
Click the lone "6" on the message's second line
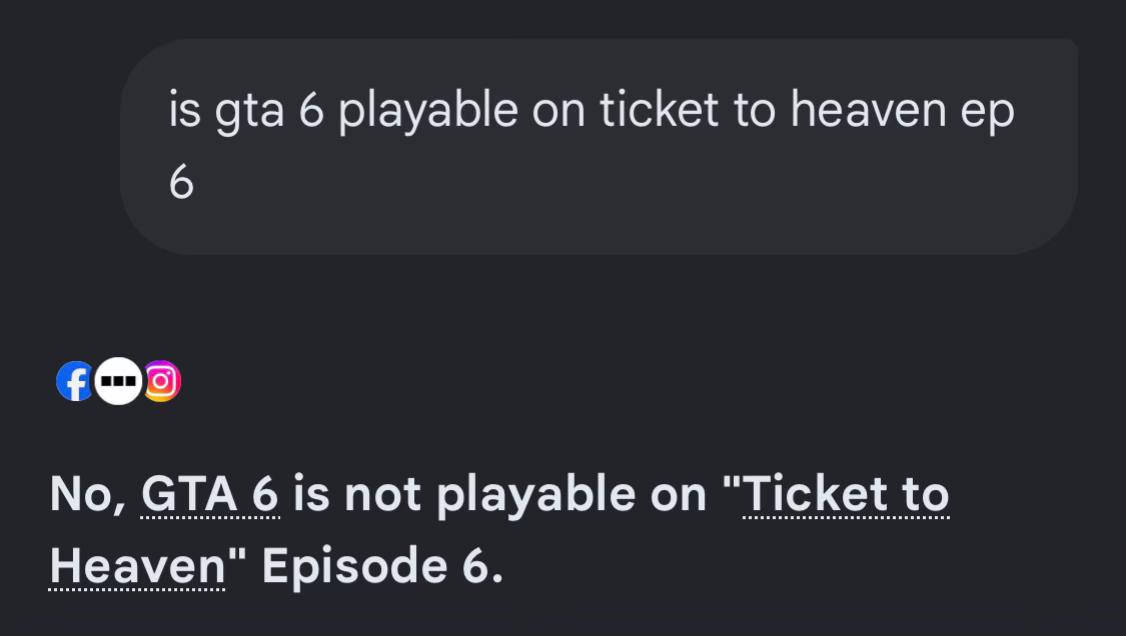[x=181, y=182]
